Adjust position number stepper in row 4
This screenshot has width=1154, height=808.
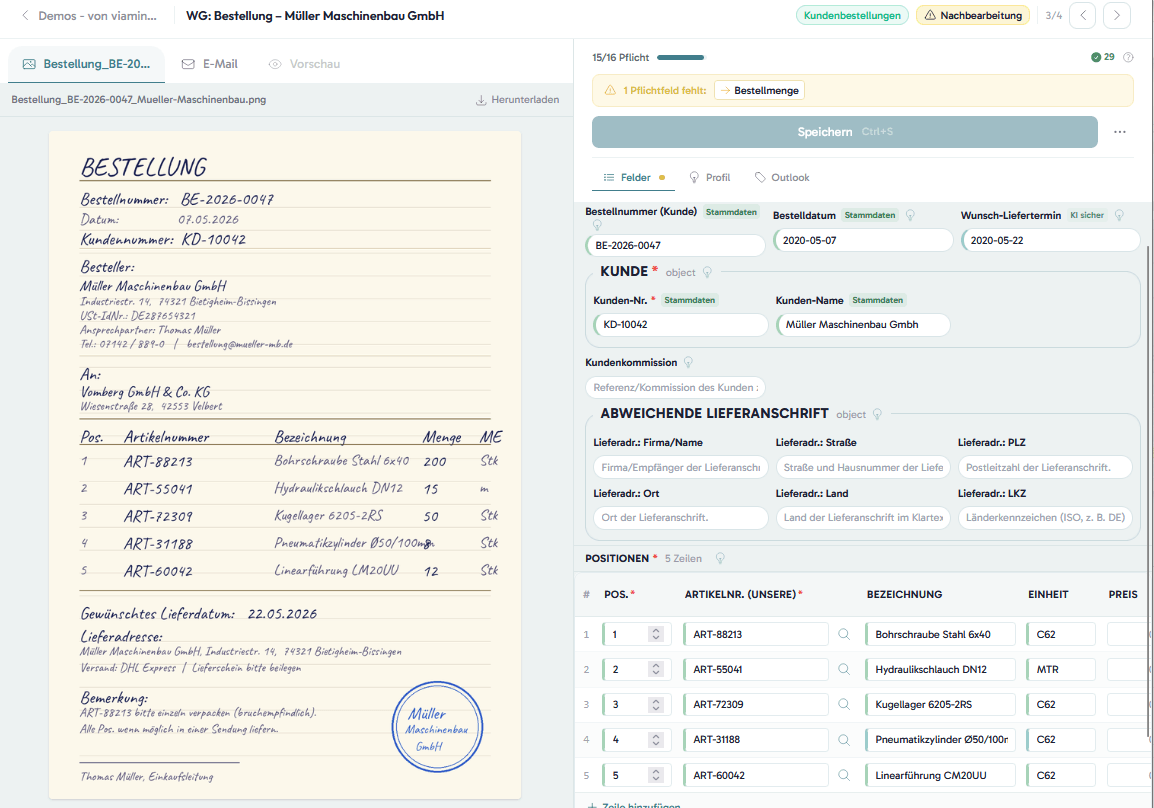[x=656, y=740]
